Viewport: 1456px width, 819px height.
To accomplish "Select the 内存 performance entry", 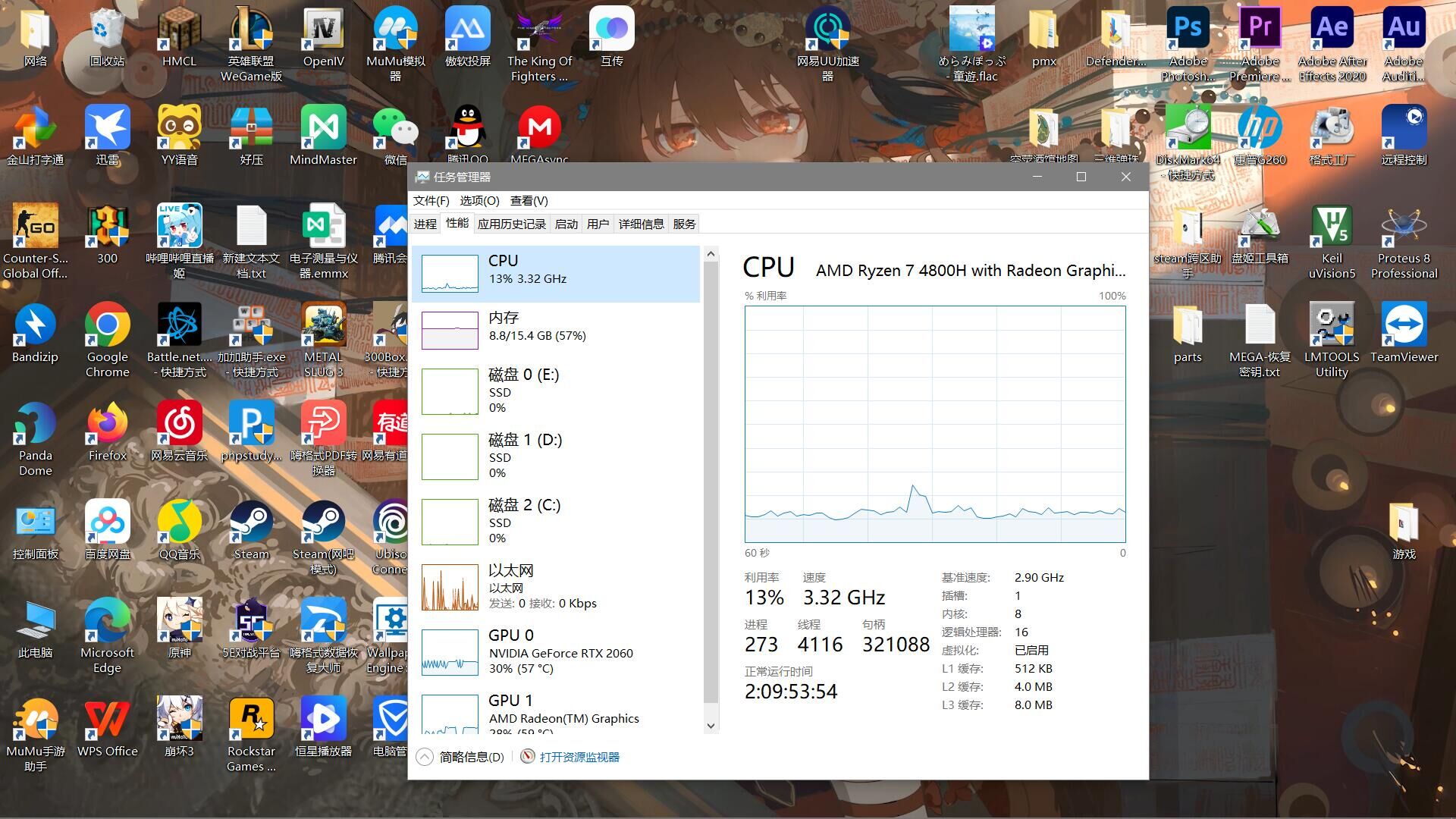I will (556, 331).
